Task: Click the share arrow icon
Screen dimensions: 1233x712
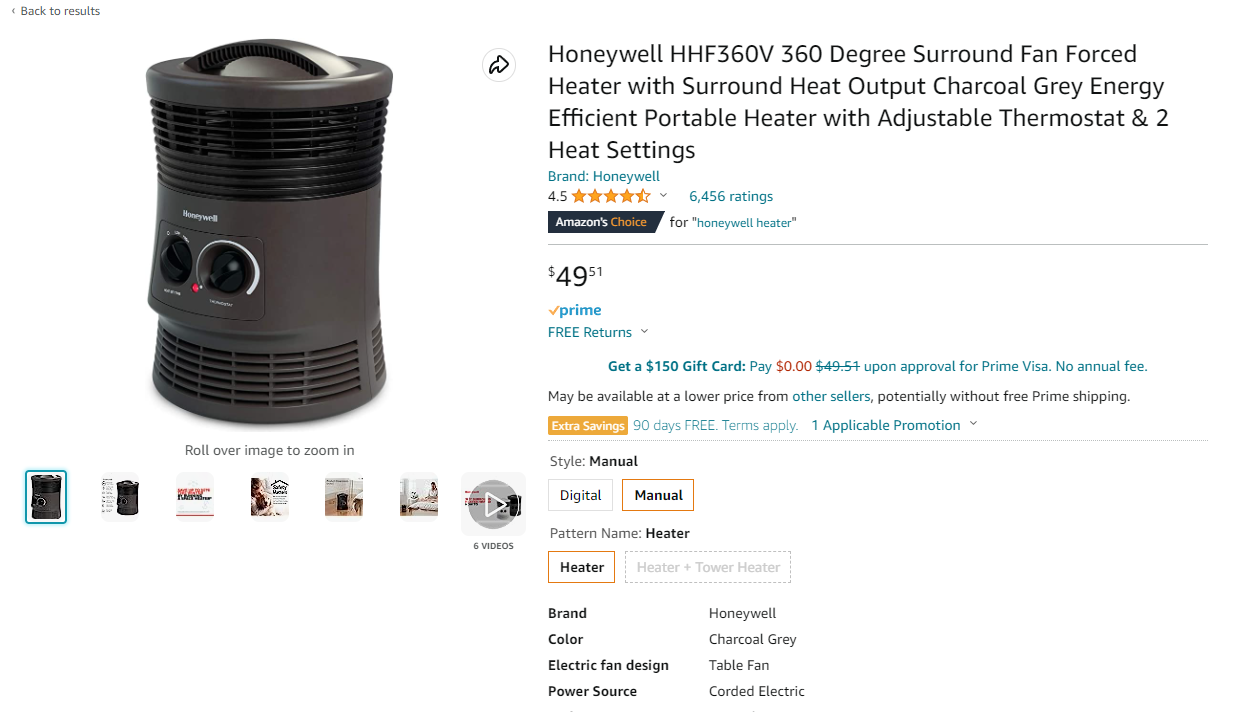Action: click(x=498, y=66)
